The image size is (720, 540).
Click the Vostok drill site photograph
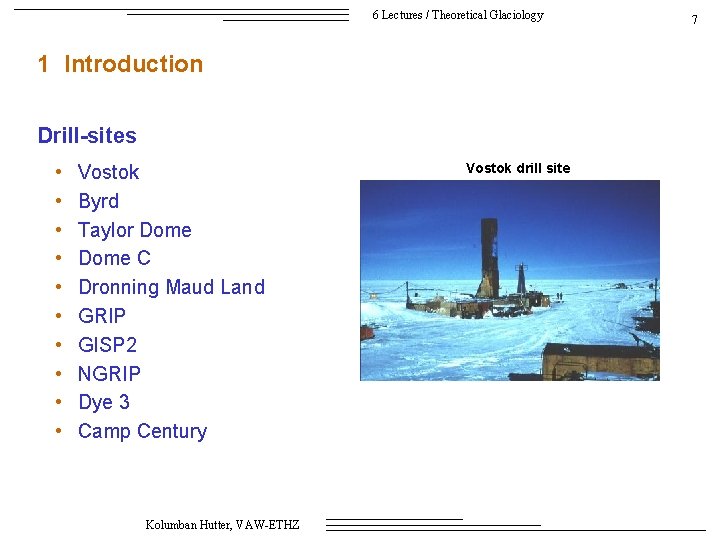(510, 280)
